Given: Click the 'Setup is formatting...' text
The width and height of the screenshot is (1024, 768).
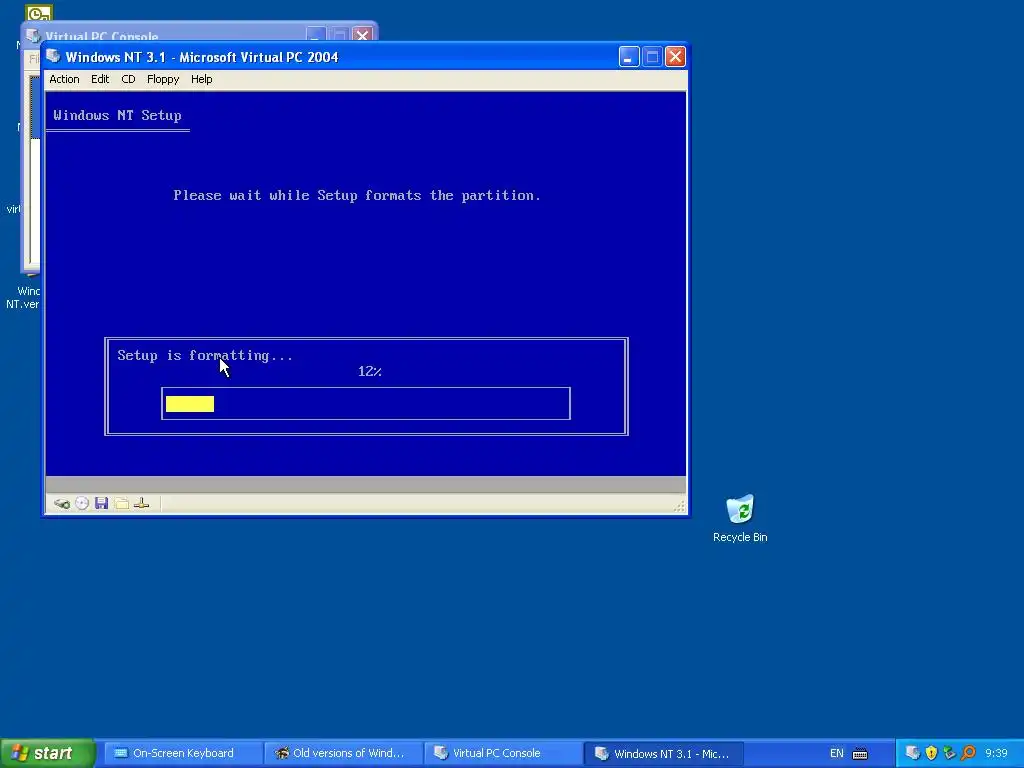Looking at the screenshot, I should point(205,355).
